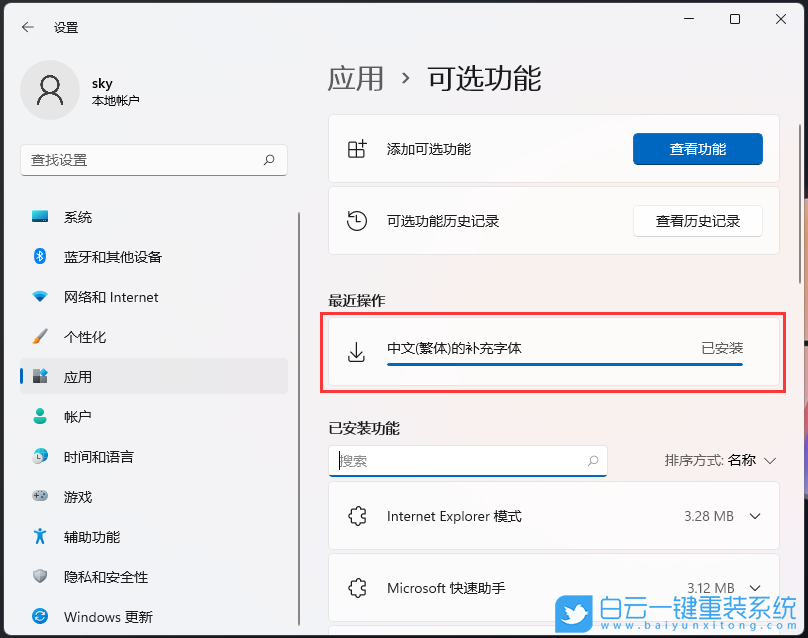Select the shield icon for 隐私和安全性
Image resolution: width=808 pixels, height=638 pixels.
click(39, 577)
